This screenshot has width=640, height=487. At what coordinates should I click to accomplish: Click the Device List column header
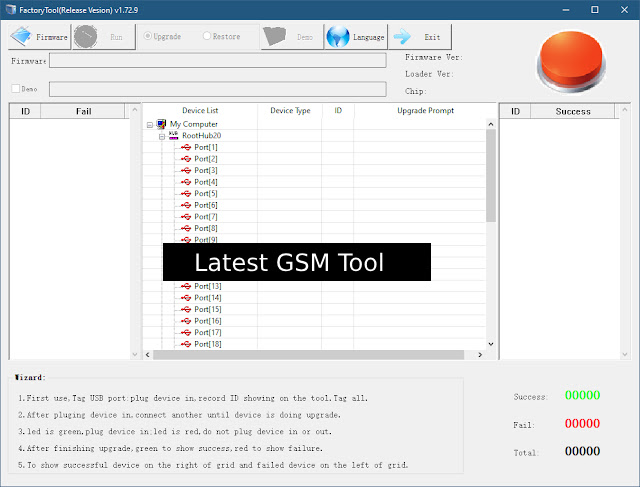(x=200, y=111)
